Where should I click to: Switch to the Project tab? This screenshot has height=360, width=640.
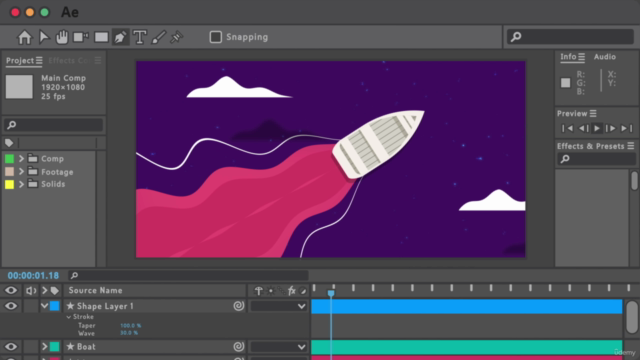click(x=20, y=60)
